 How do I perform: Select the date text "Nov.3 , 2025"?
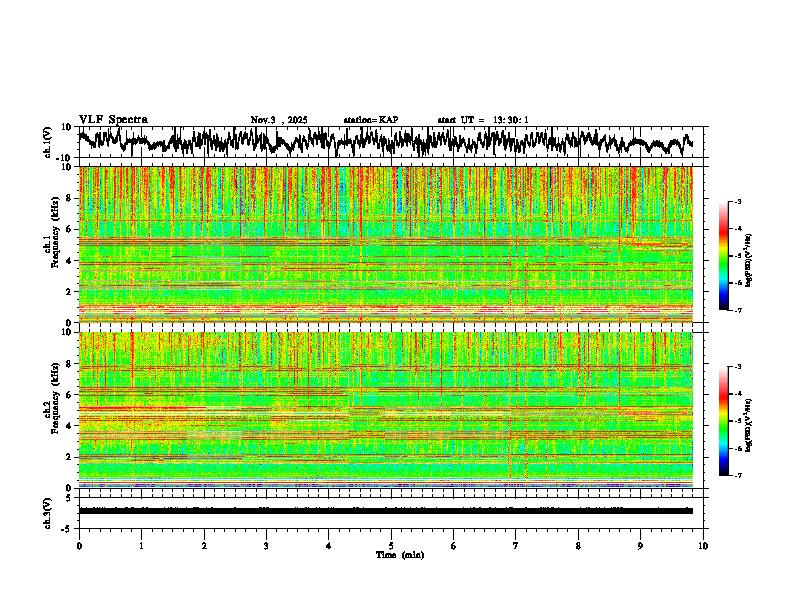(279, 120)
